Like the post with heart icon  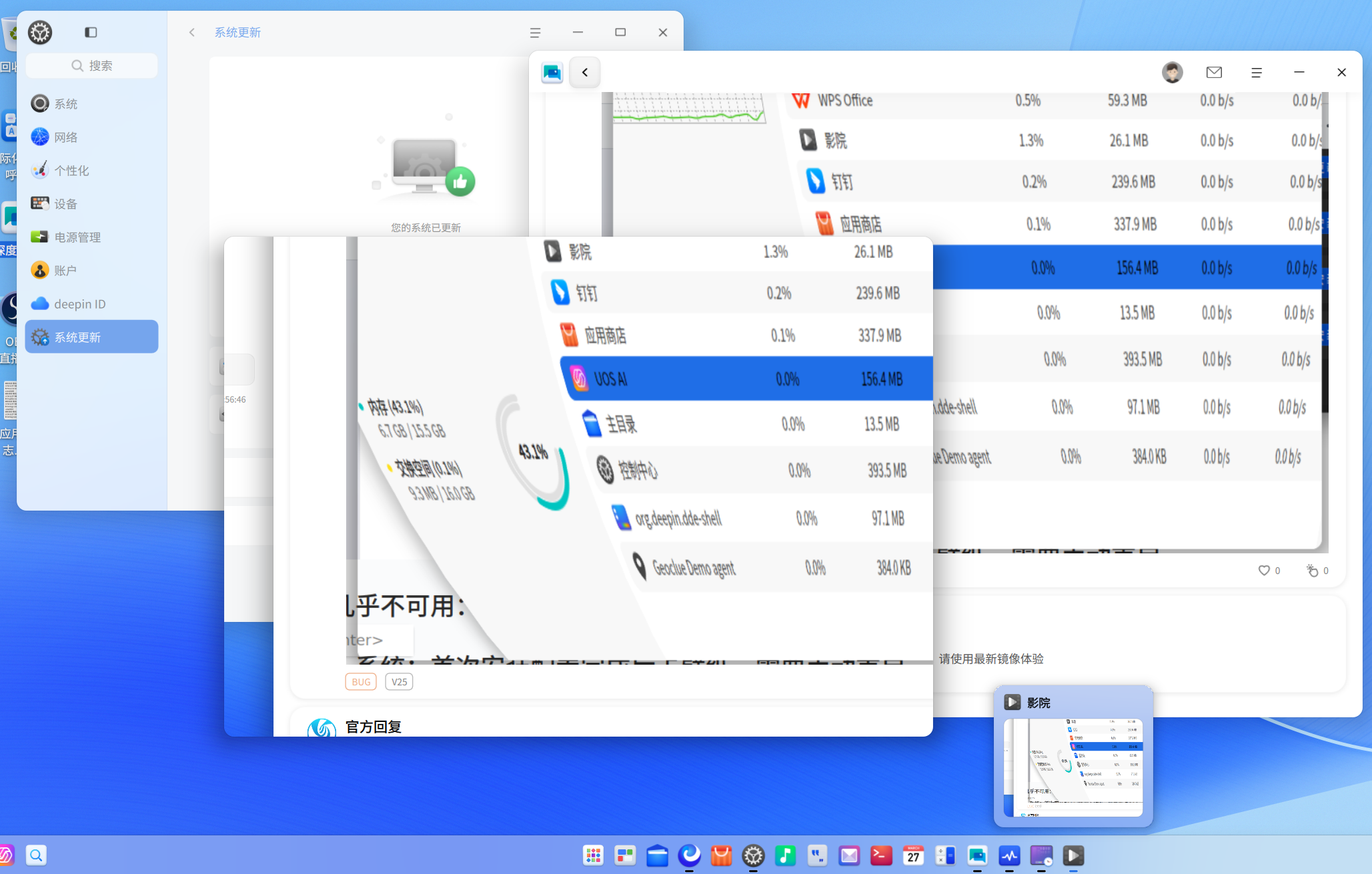pos(1264,570)
